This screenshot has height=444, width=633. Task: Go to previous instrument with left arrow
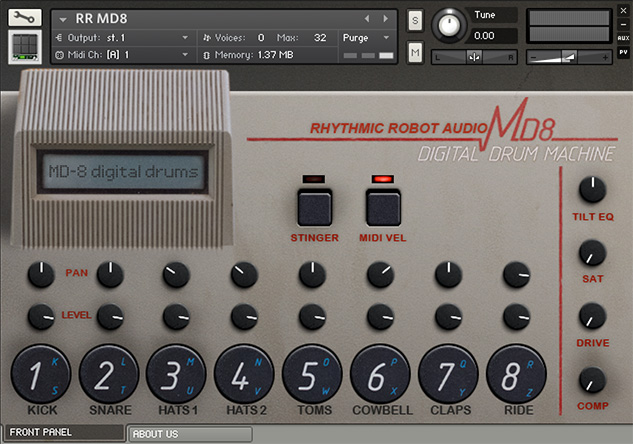click(367, 19)
